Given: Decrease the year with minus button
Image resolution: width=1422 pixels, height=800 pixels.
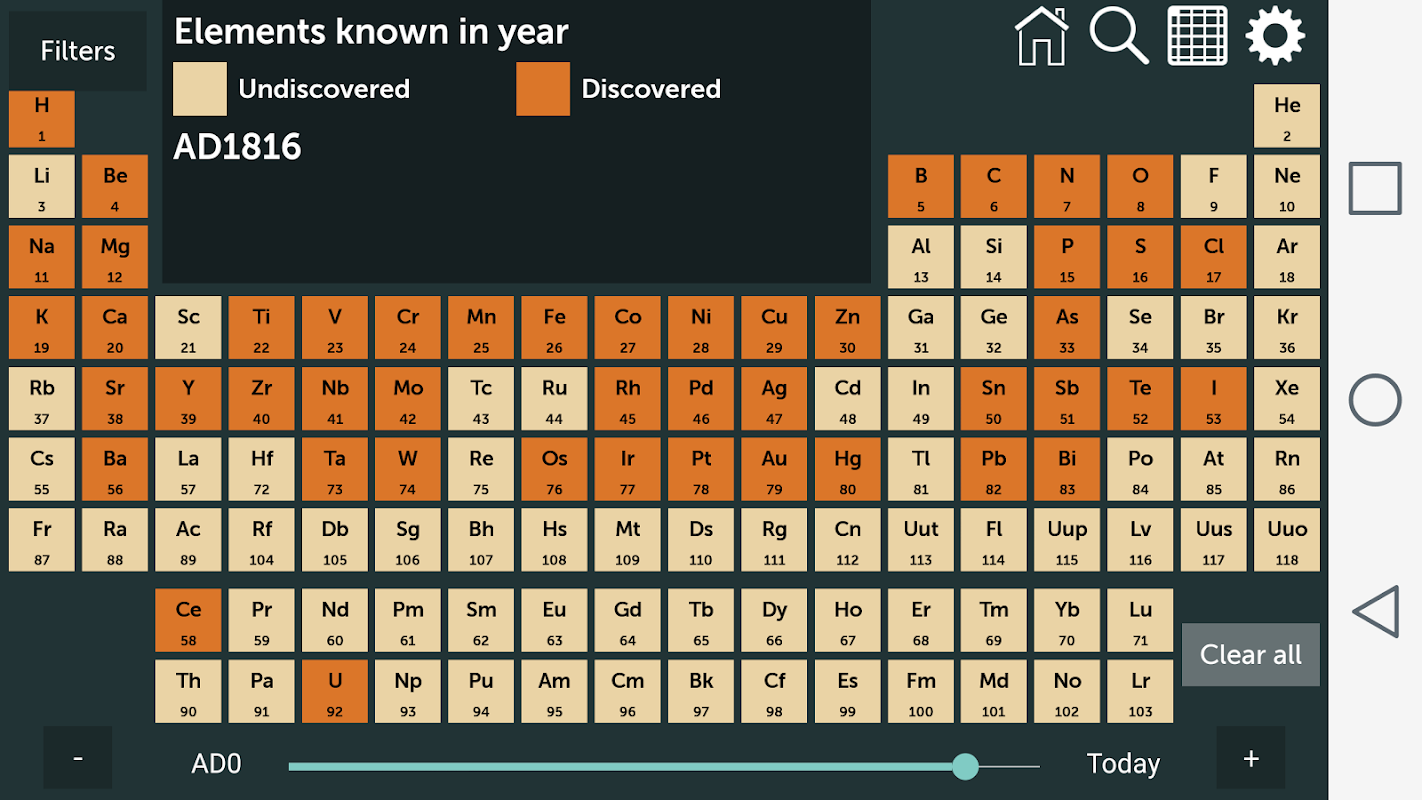Looking at the screenshot, I should (x=78, y=758).
